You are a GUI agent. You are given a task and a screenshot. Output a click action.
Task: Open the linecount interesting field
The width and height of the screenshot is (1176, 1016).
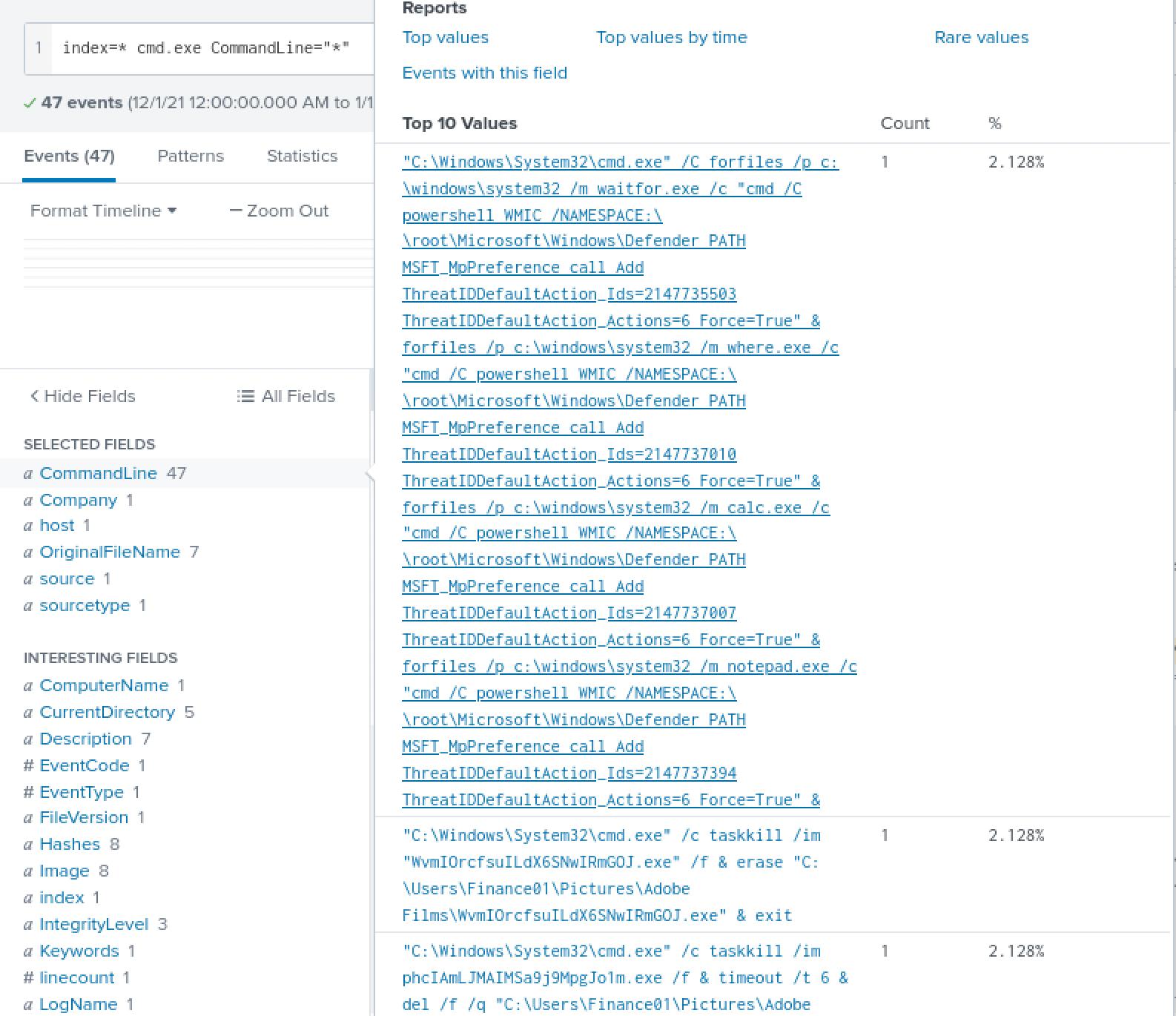pyautogui.click(x=77, y=977)
